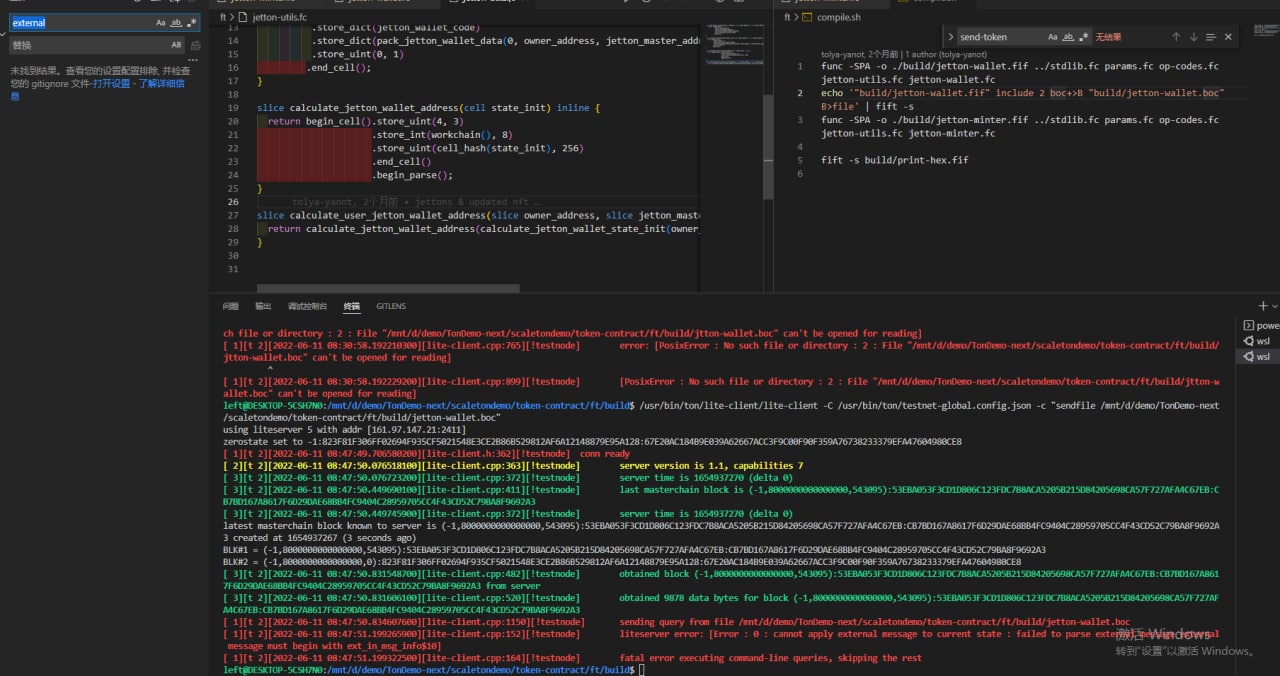Image resolution: width=1280 pixels, height=676 pixels.
Task: Switch to the GITLENS panel tab
Action: [391, 306]
